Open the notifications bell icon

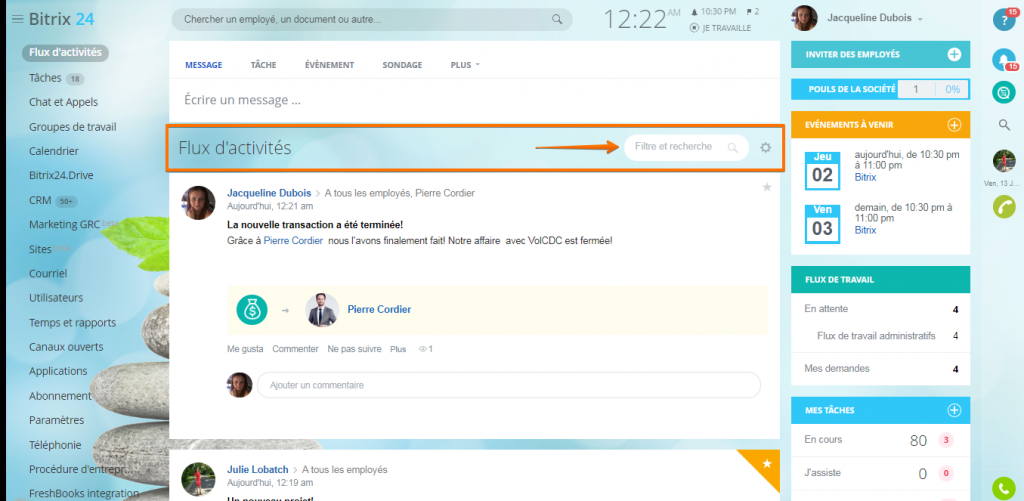click(x=1004, y=59)
